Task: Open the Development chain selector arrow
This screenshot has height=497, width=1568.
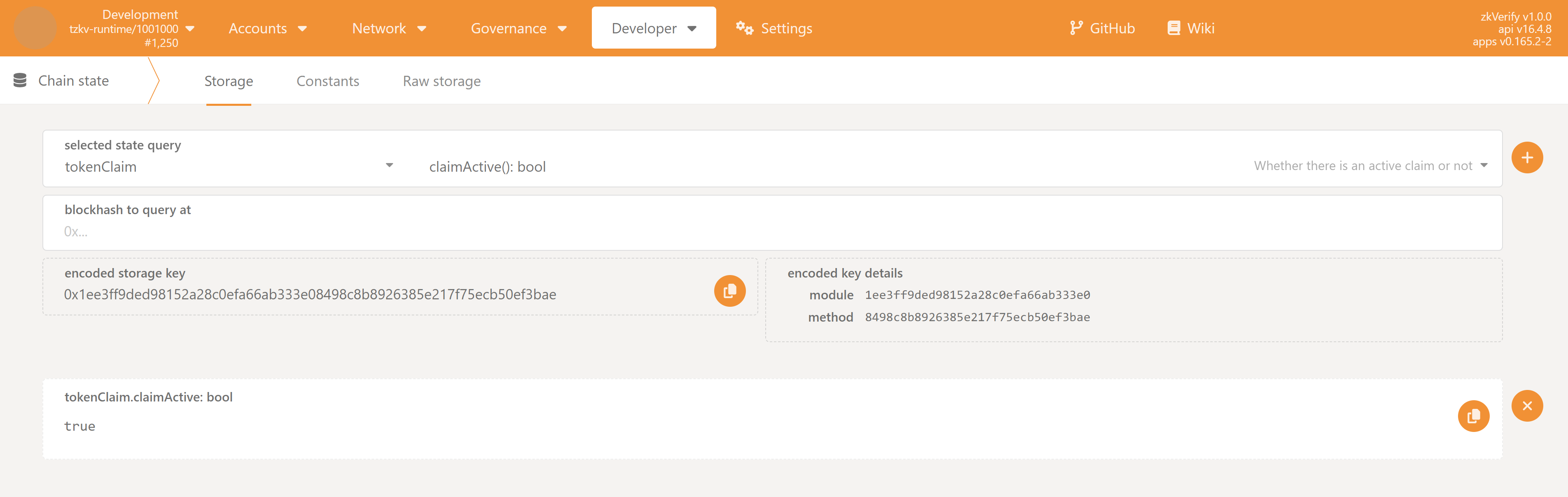Action: pyautogui.click(x=190, y=28)
